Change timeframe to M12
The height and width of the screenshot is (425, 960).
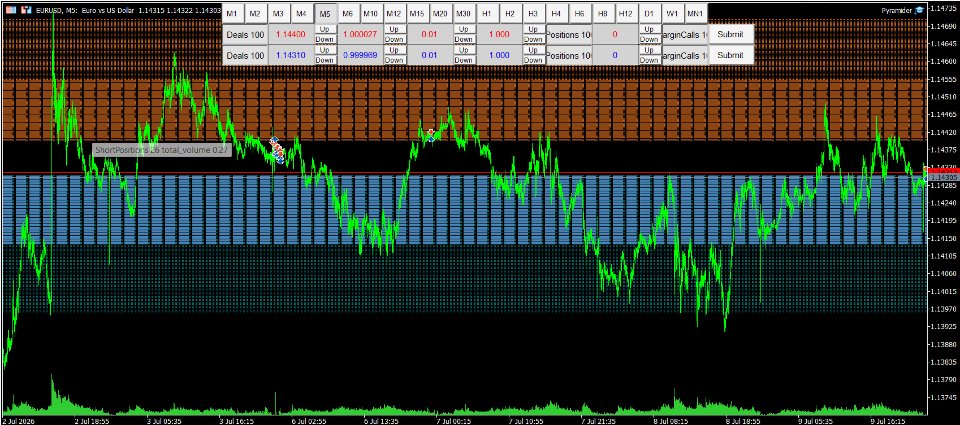[x=394, y=13]
